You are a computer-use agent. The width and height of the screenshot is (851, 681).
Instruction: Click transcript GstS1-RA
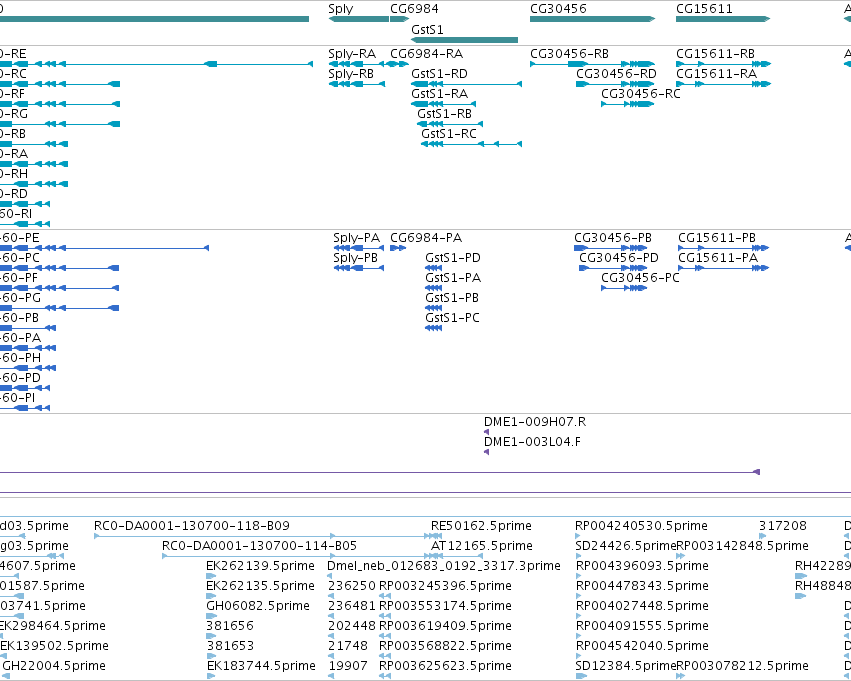click(x=439, y=94)
